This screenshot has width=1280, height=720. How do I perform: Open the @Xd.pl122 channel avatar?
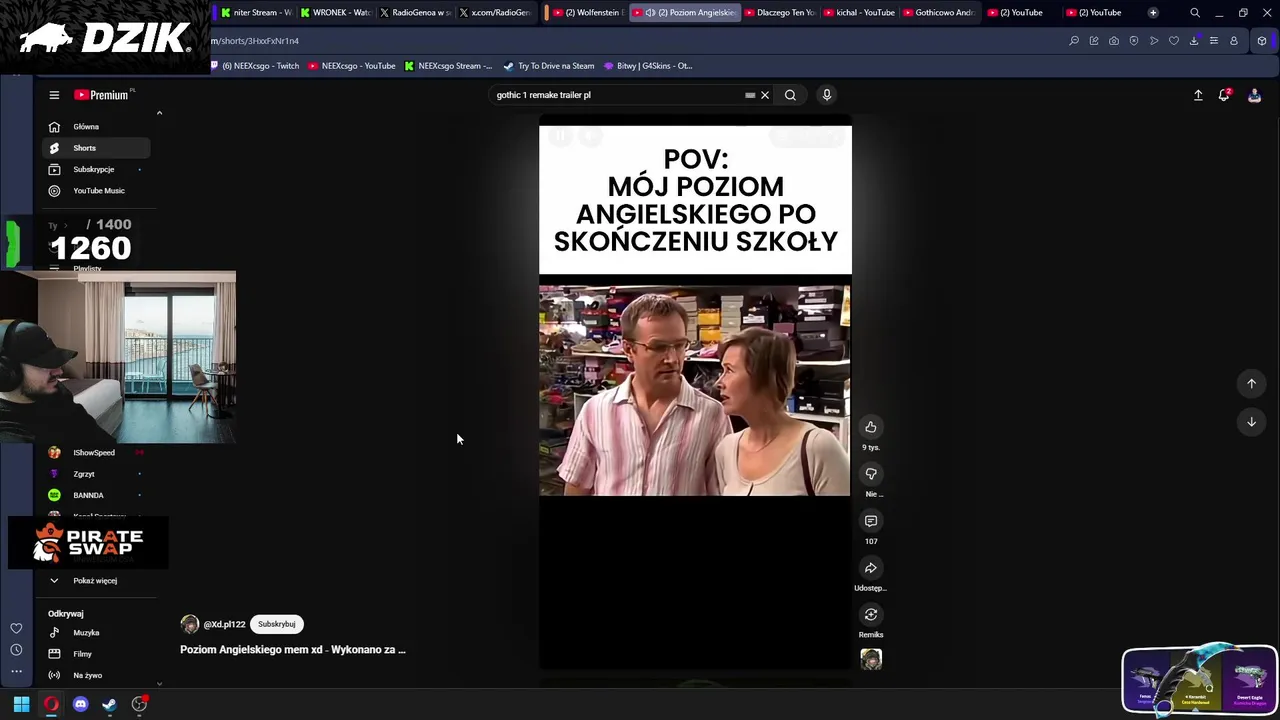(x=189, y=624)
